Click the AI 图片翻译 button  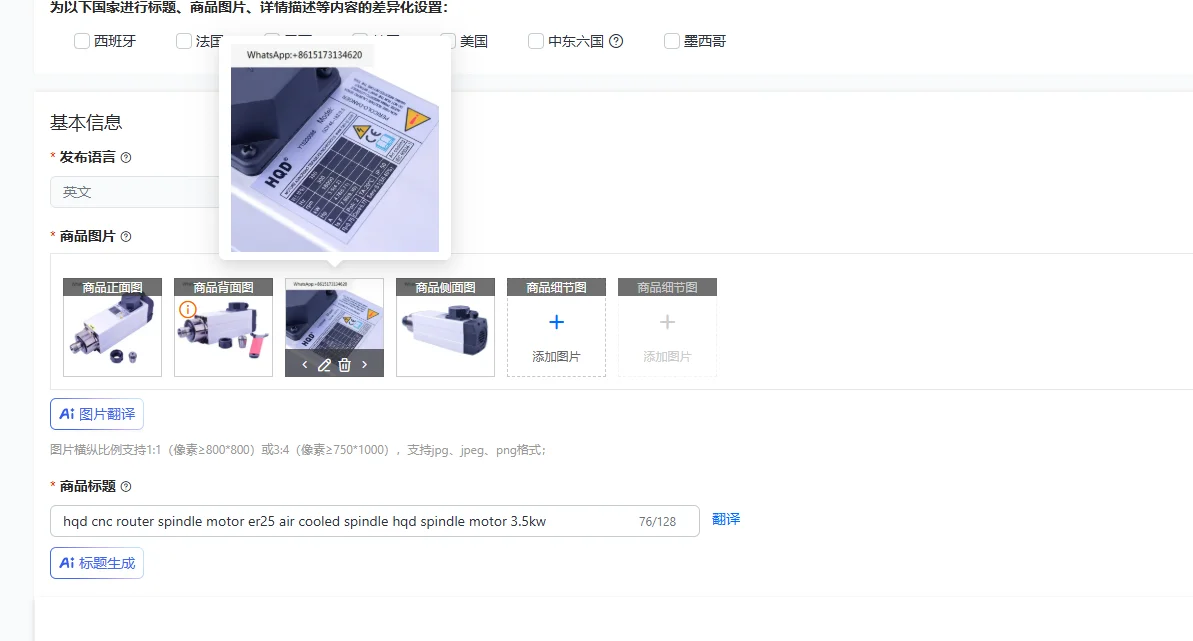tap(97, 414)
